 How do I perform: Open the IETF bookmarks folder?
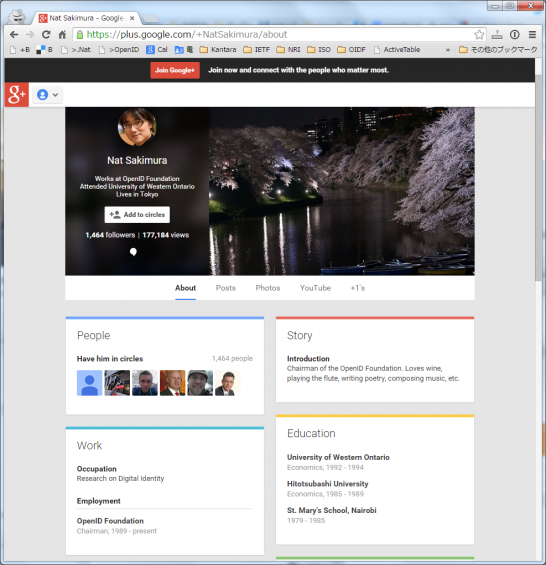tap(256, 50)
